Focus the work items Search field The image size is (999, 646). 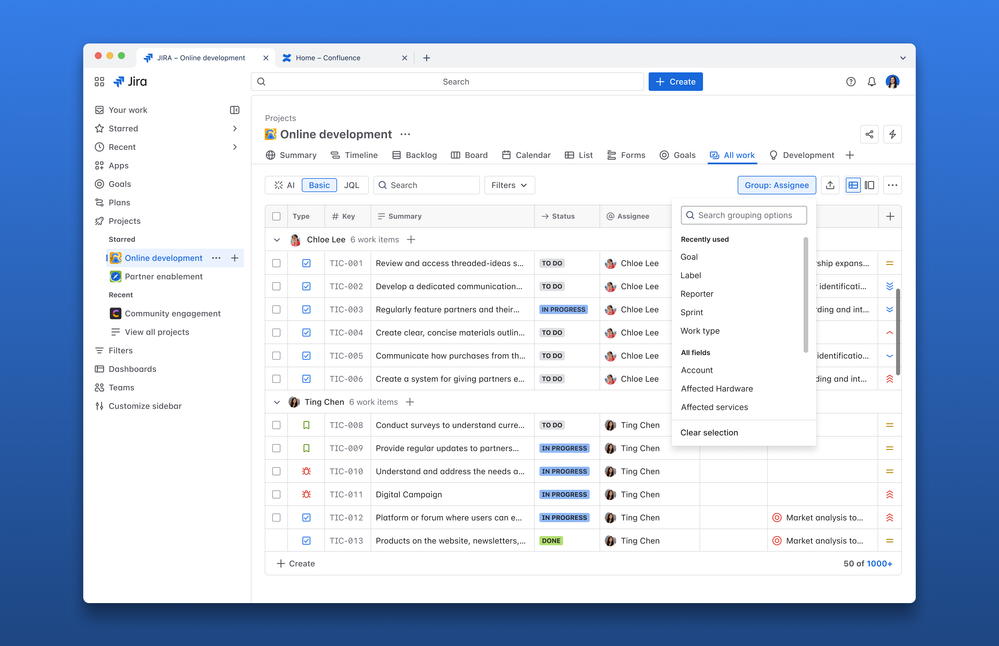click(426, 185)
